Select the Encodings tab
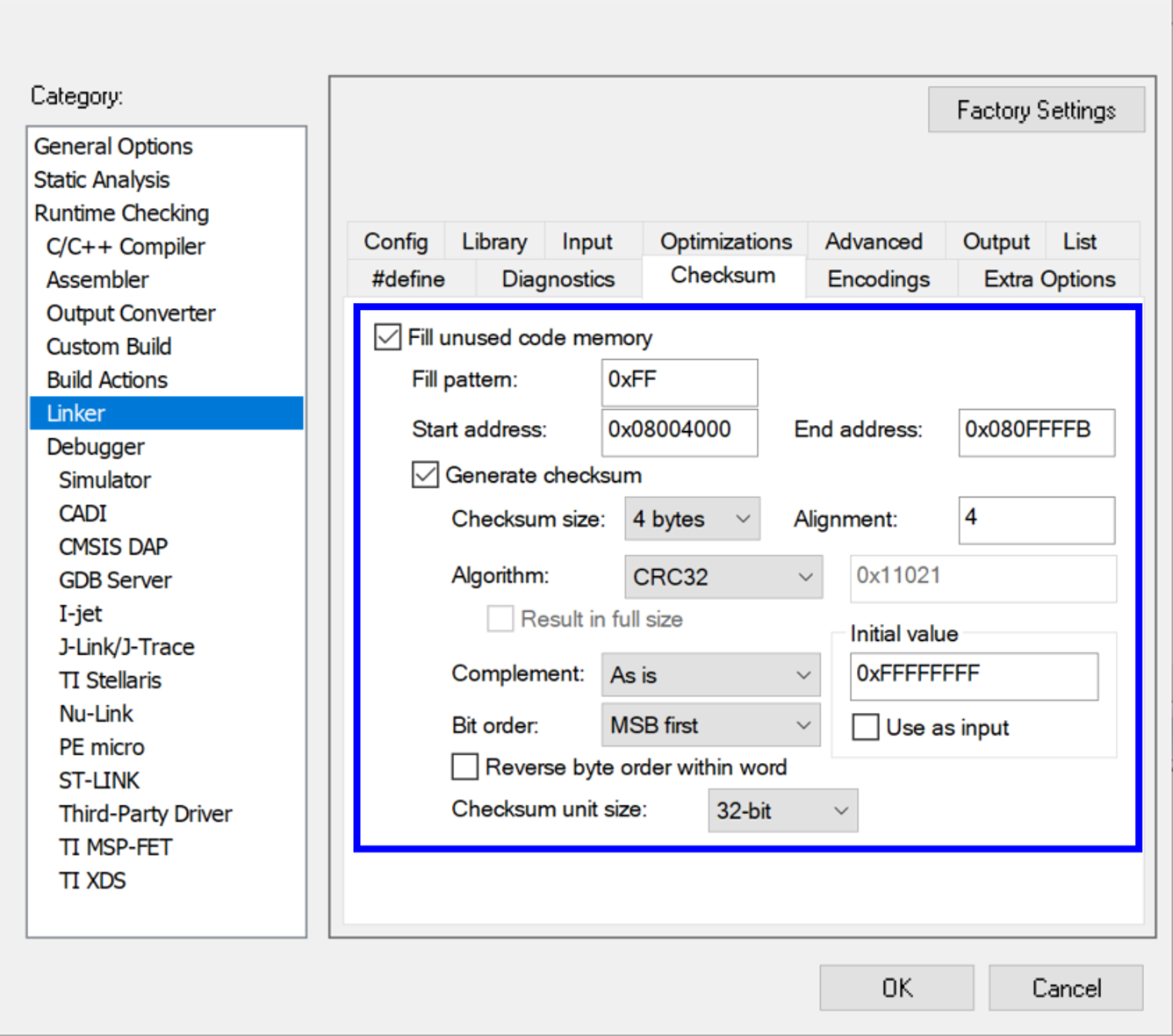1173x1036 pixels. click(878, 278)
